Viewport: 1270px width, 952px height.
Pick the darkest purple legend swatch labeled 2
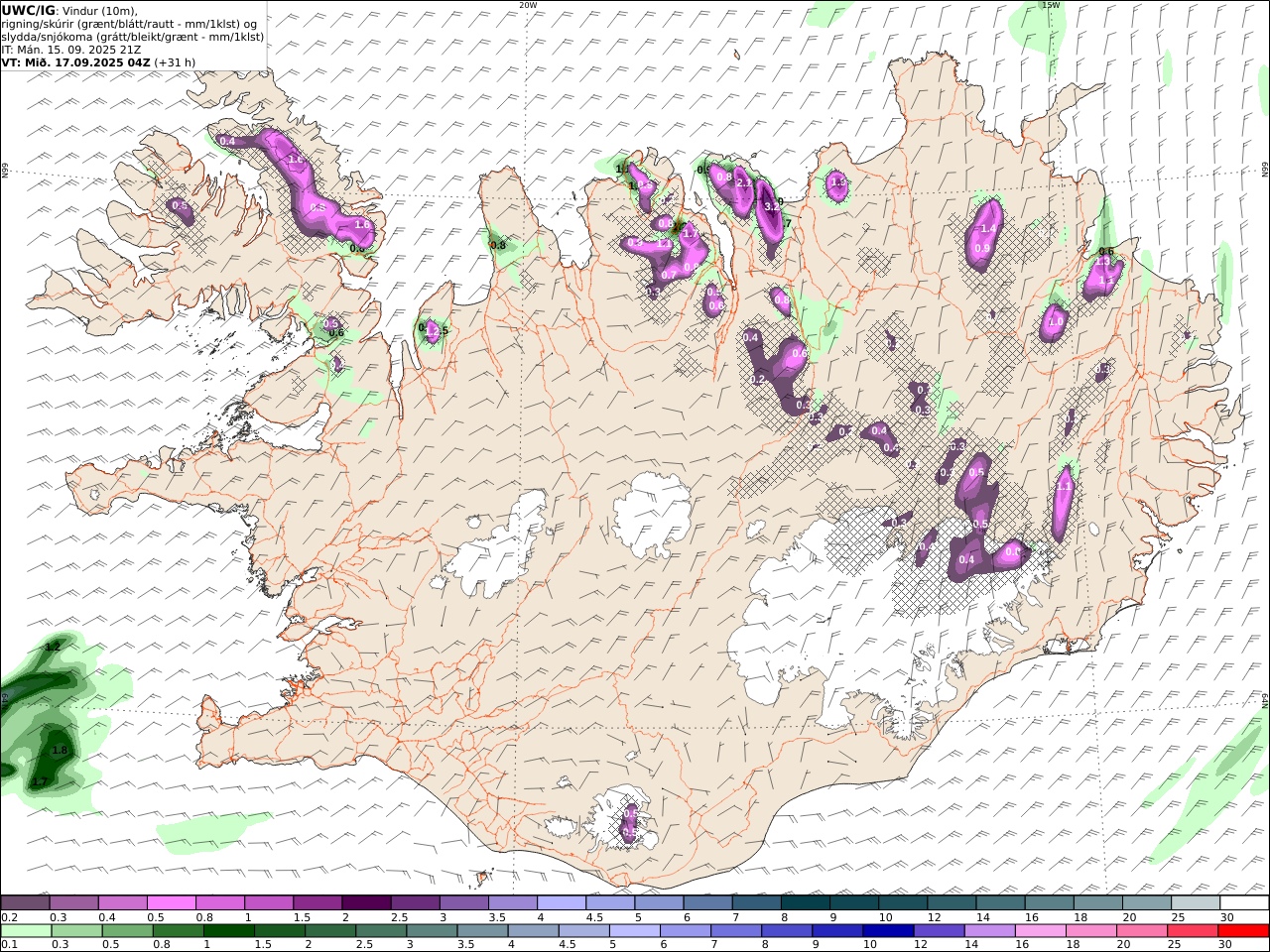click(x=365, y=902)
